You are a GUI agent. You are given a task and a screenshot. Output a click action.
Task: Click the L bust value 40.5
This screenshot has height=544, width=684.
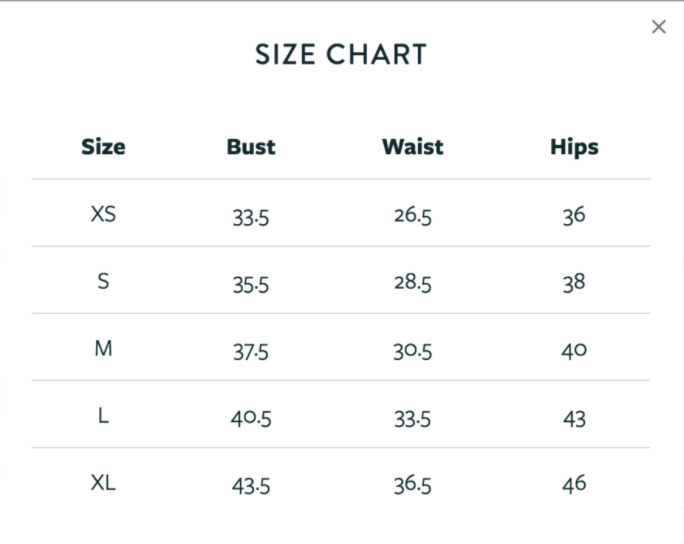coord(251,418)
